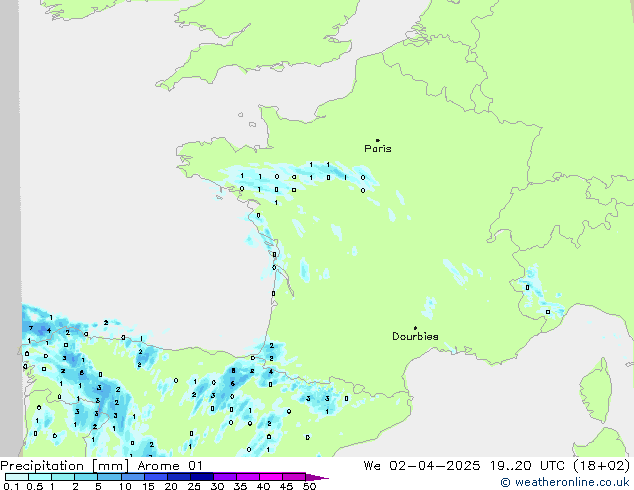Pick the 5–10 mm legend color swatch
Screen dimensions: 634x490
[x=109, y=477]
